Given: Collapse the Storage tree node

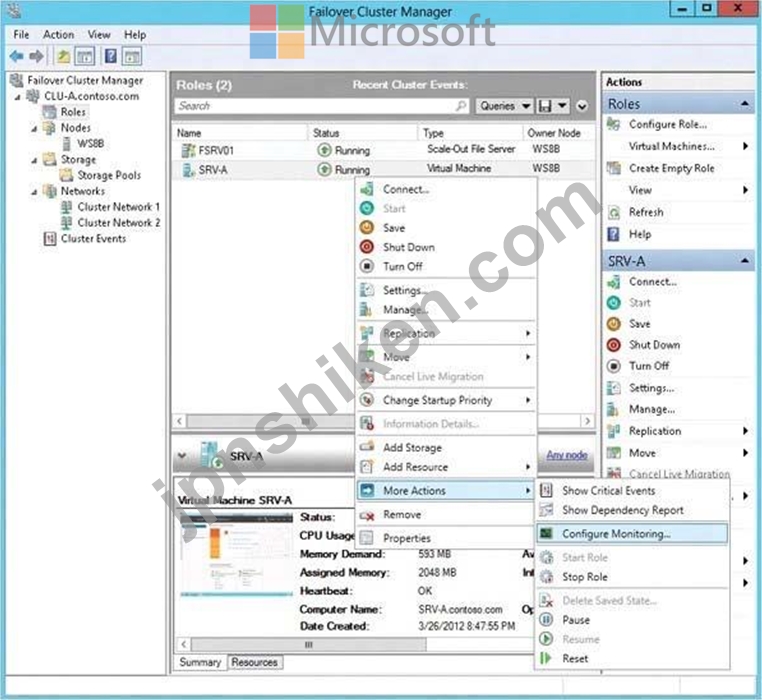Looking at the screenshot, I should [x=34, y=160].
